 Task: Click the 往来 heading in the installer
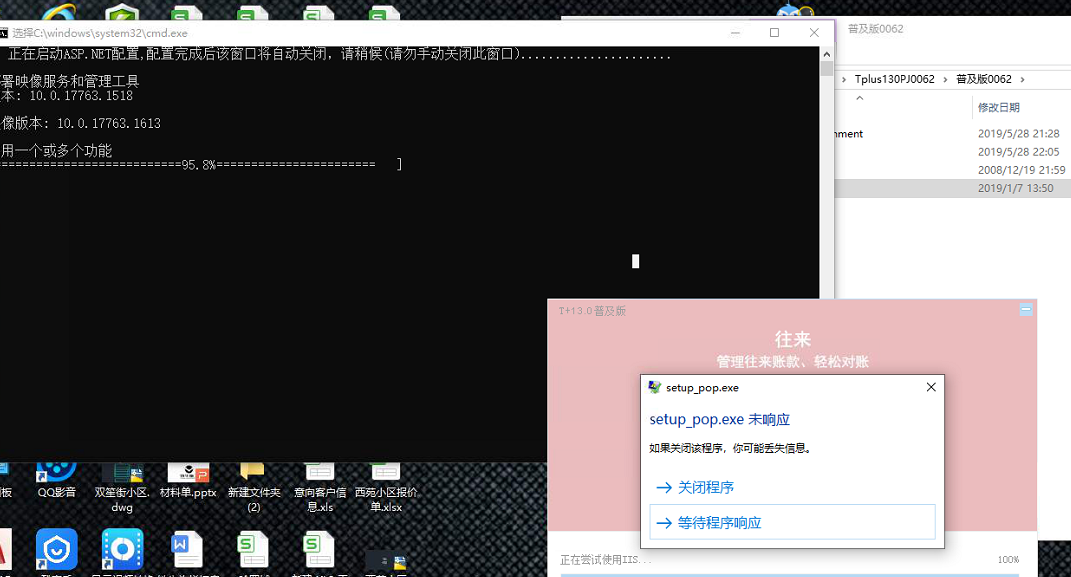pos(792,339)
